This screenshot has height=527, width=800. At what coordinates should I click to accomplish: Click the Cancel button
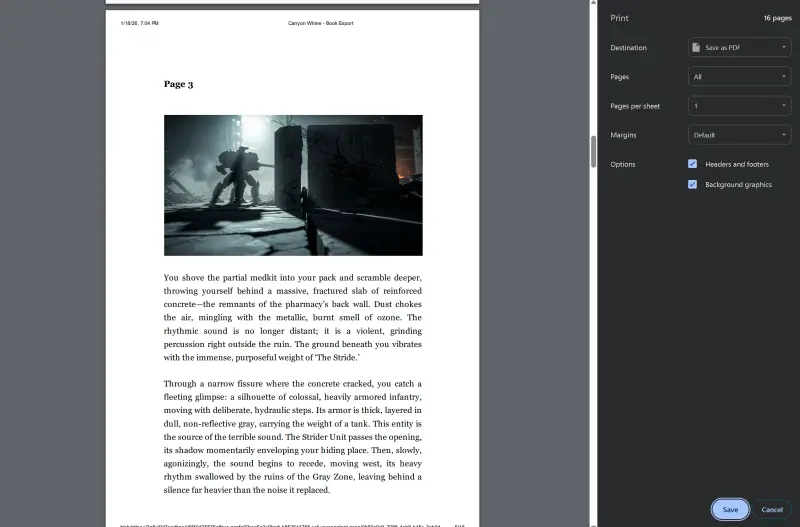click(772, 509)
